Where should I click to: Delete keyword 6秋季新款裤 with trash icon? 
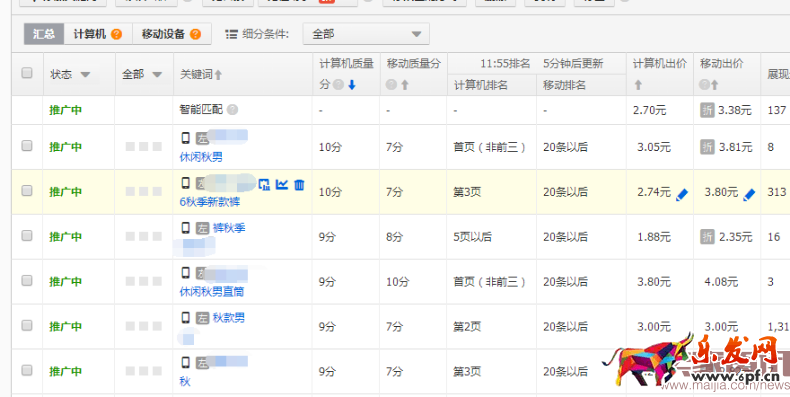click(299, 184)
